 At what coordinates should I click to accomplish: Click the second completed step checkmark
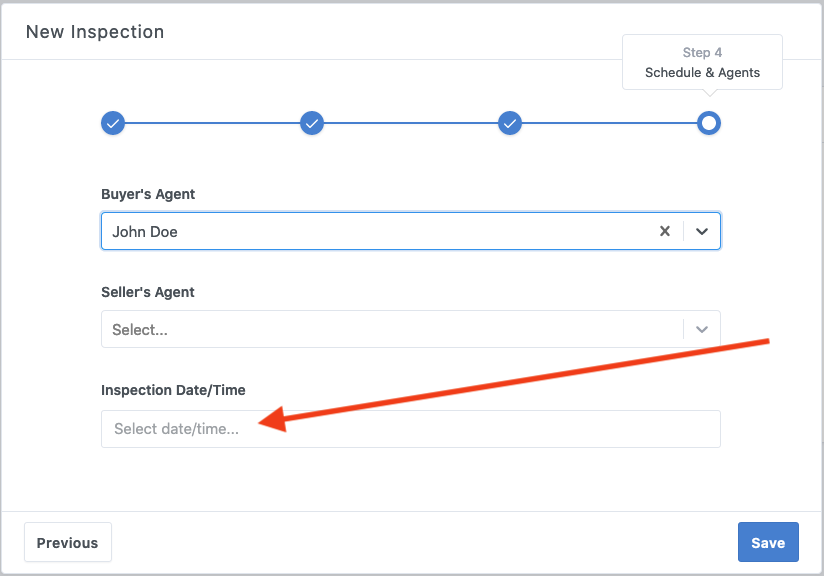coord(312,123)
